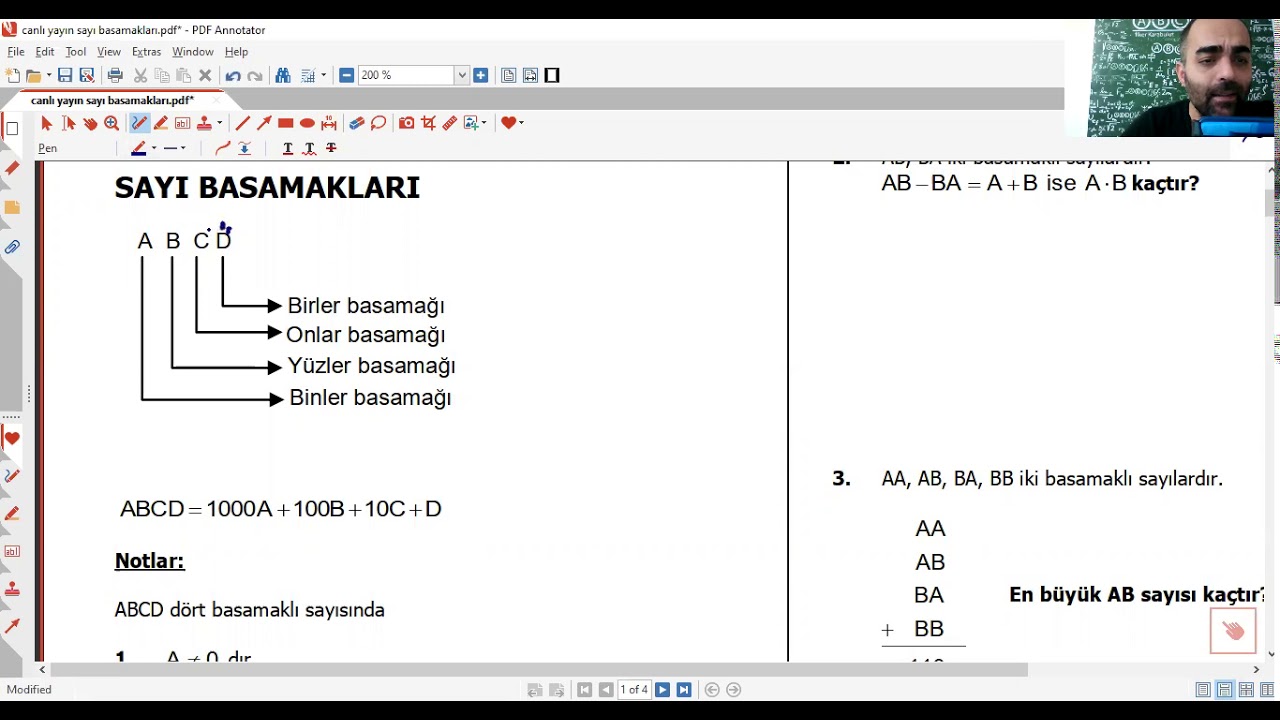
Task: Expand the dropdown arrow beside the grid icon
Action: tap(323, 76)
